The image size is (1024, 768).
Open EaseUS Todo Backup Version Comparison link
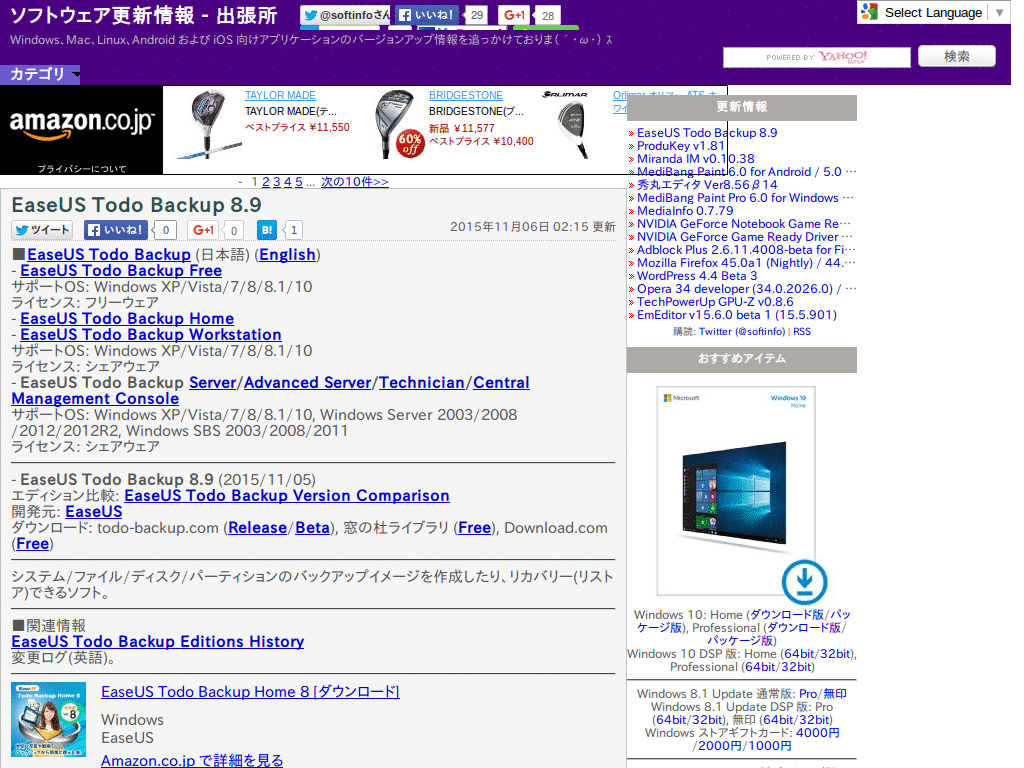(x=287, y=496)
